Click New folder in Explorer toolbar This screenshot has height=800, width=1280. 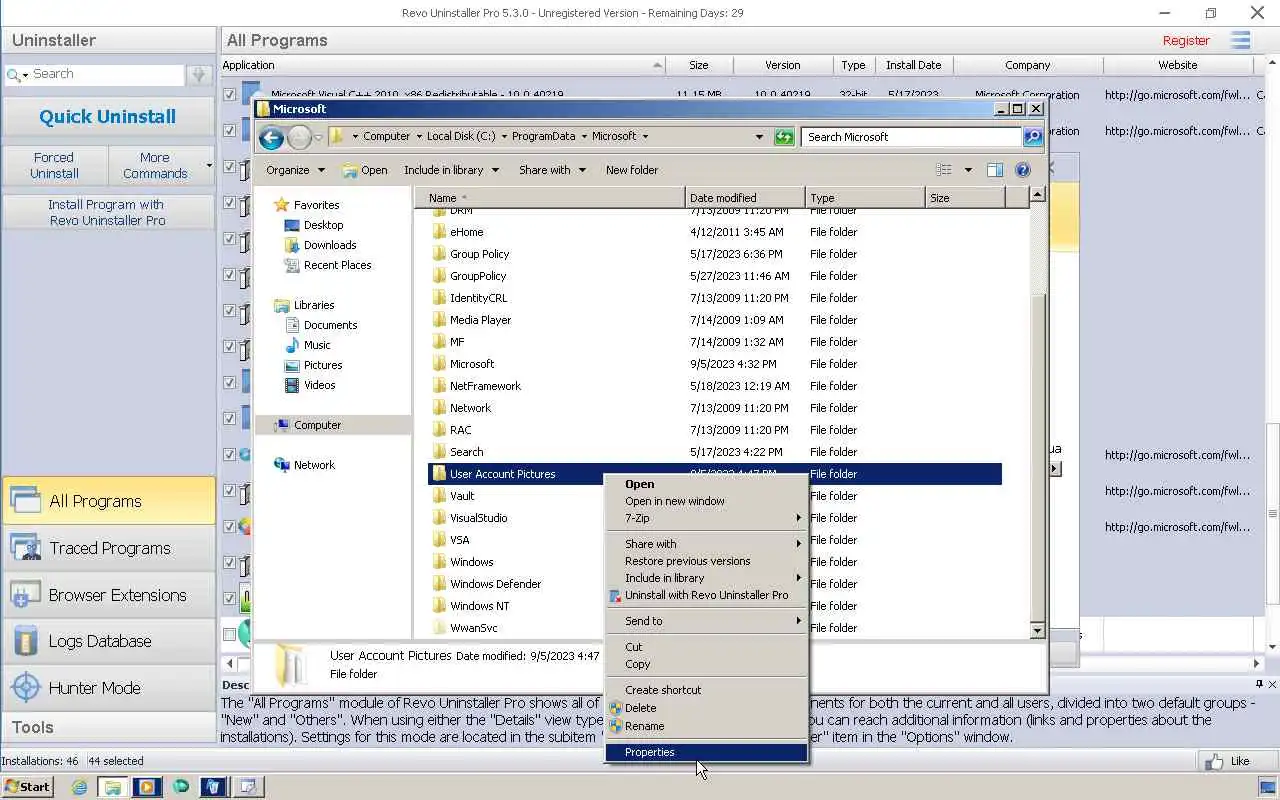pyautogui.click(x=632, y=170)
